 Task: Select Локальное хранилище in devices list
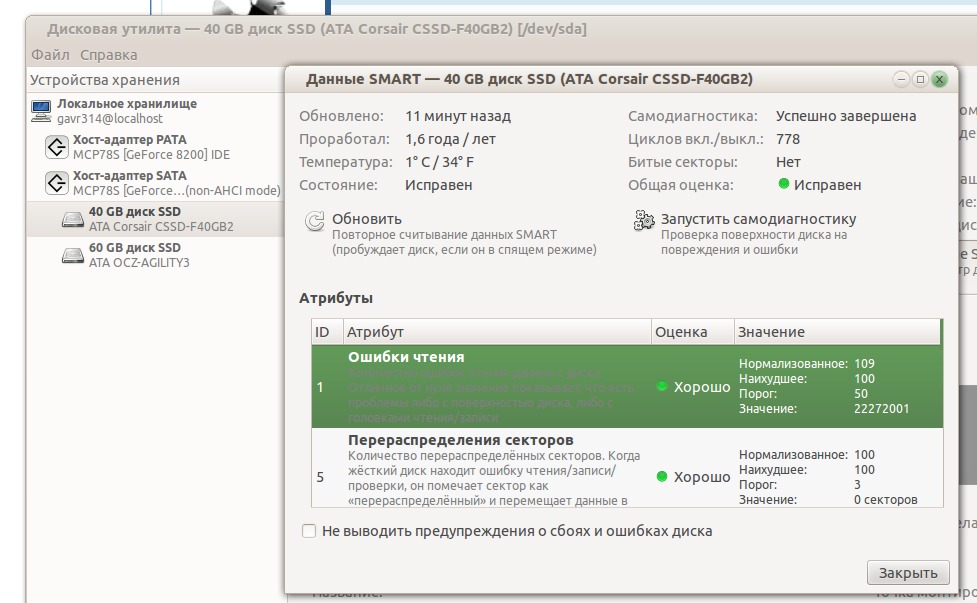tap(155, 111)
